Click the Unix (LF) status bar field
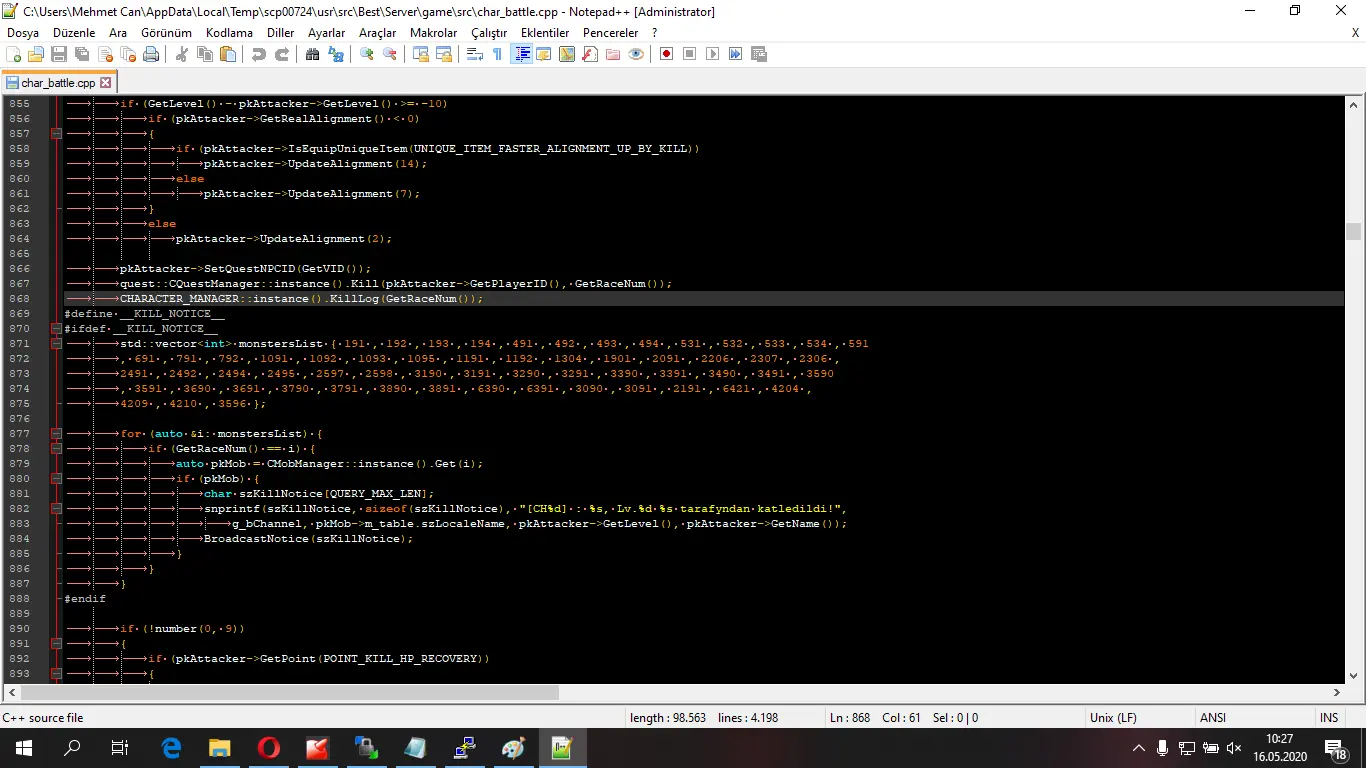1366x768 pixels. pos(1113,718)
